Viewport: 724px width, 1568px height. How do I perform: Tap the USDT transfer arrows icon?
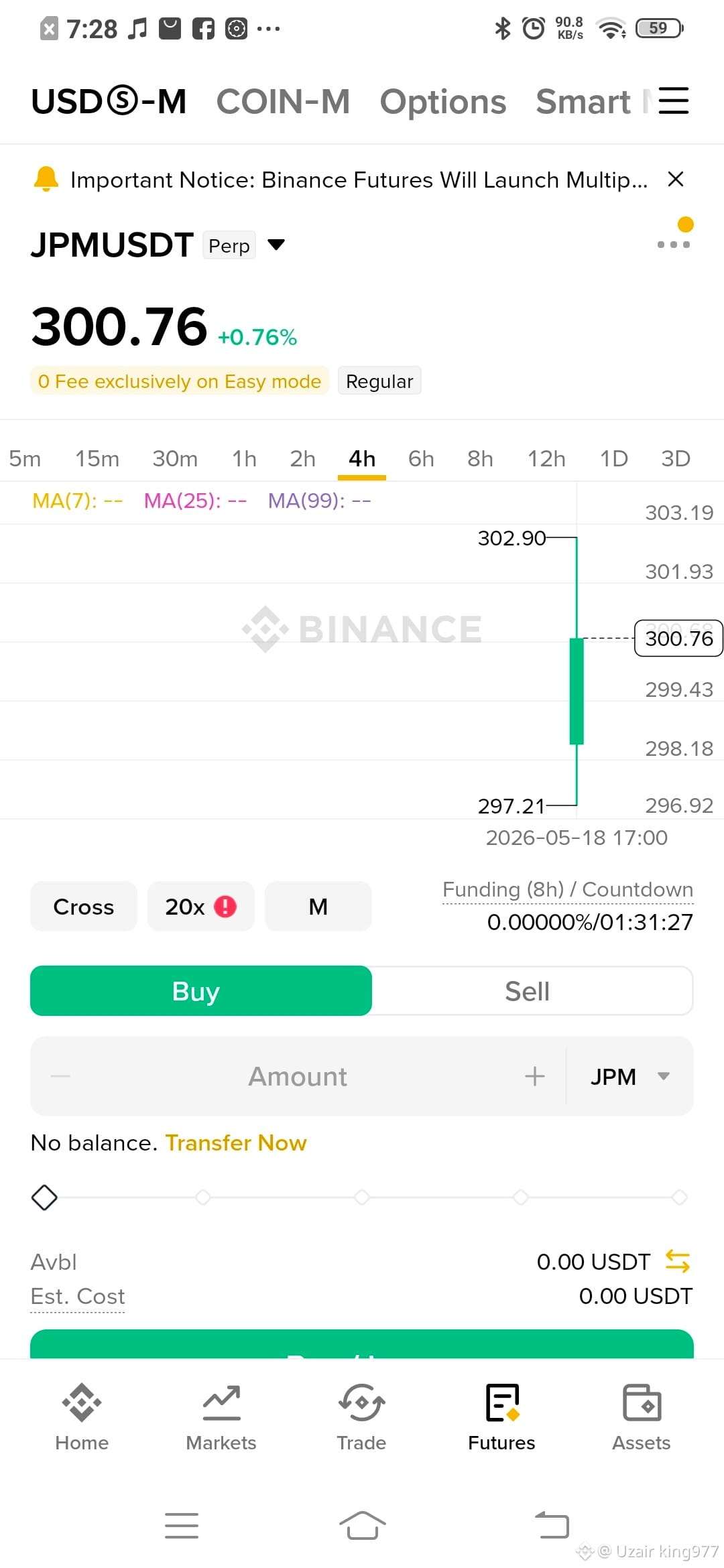pyautogui.click(x=677, y=1261)
